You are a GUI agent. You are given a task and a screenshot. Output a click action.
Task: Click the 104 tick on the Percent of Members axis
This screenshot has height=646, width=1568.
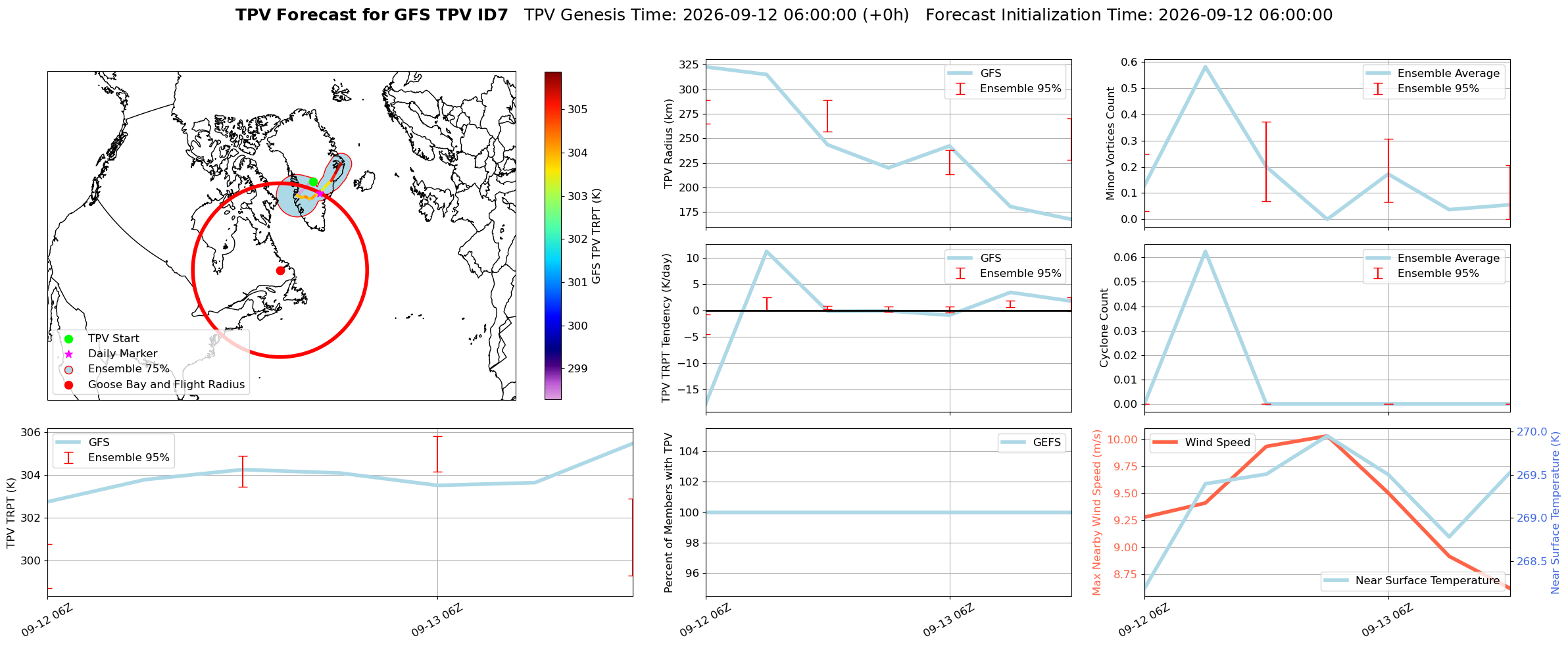[688, 452]
